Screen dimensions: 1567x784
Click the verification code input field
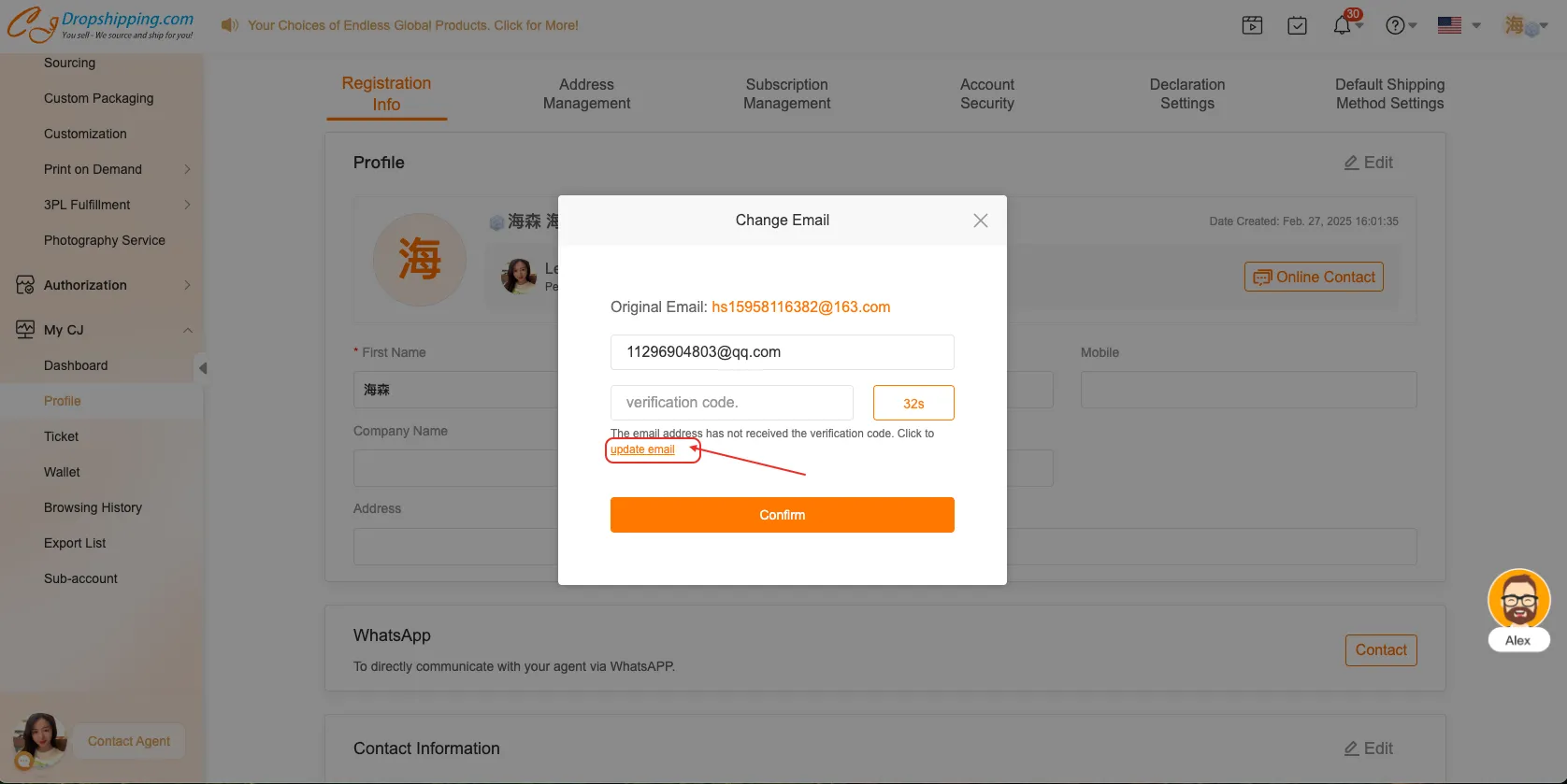point(731,403)
